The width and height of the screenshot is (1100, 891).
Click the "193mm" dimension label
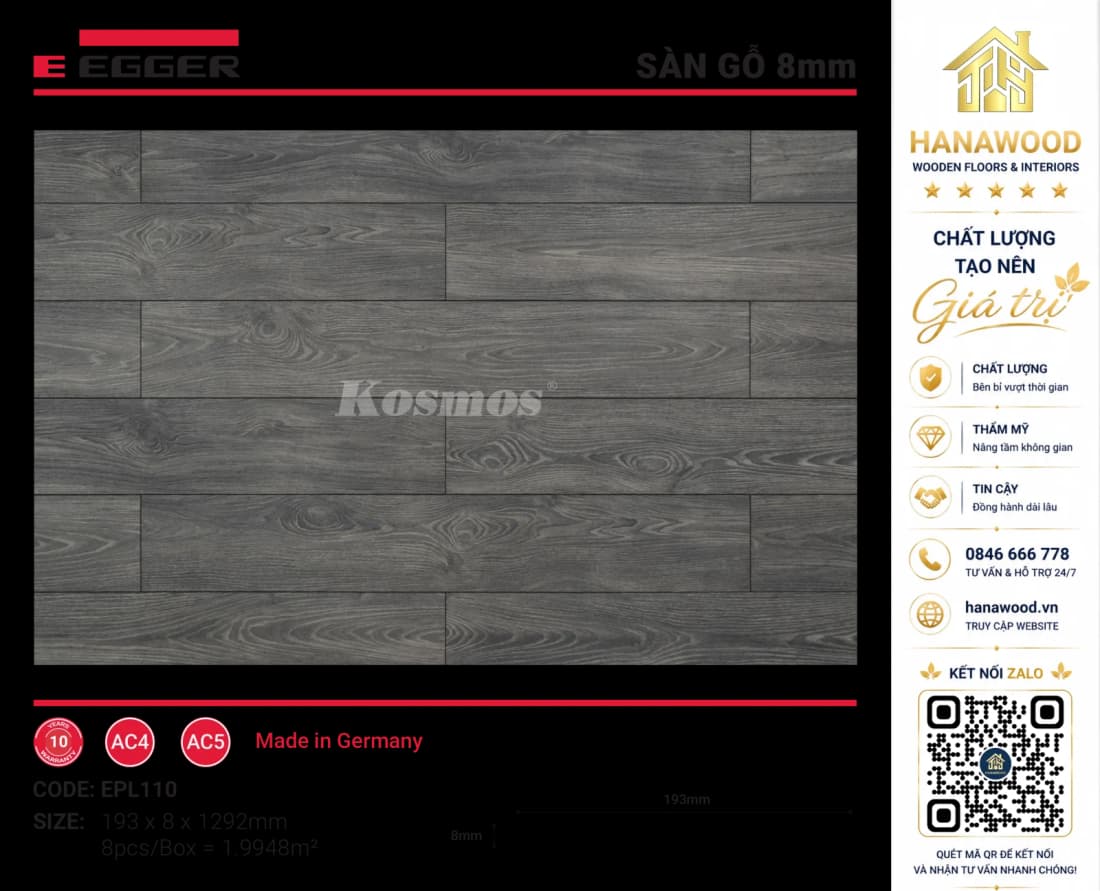[687, 799]
